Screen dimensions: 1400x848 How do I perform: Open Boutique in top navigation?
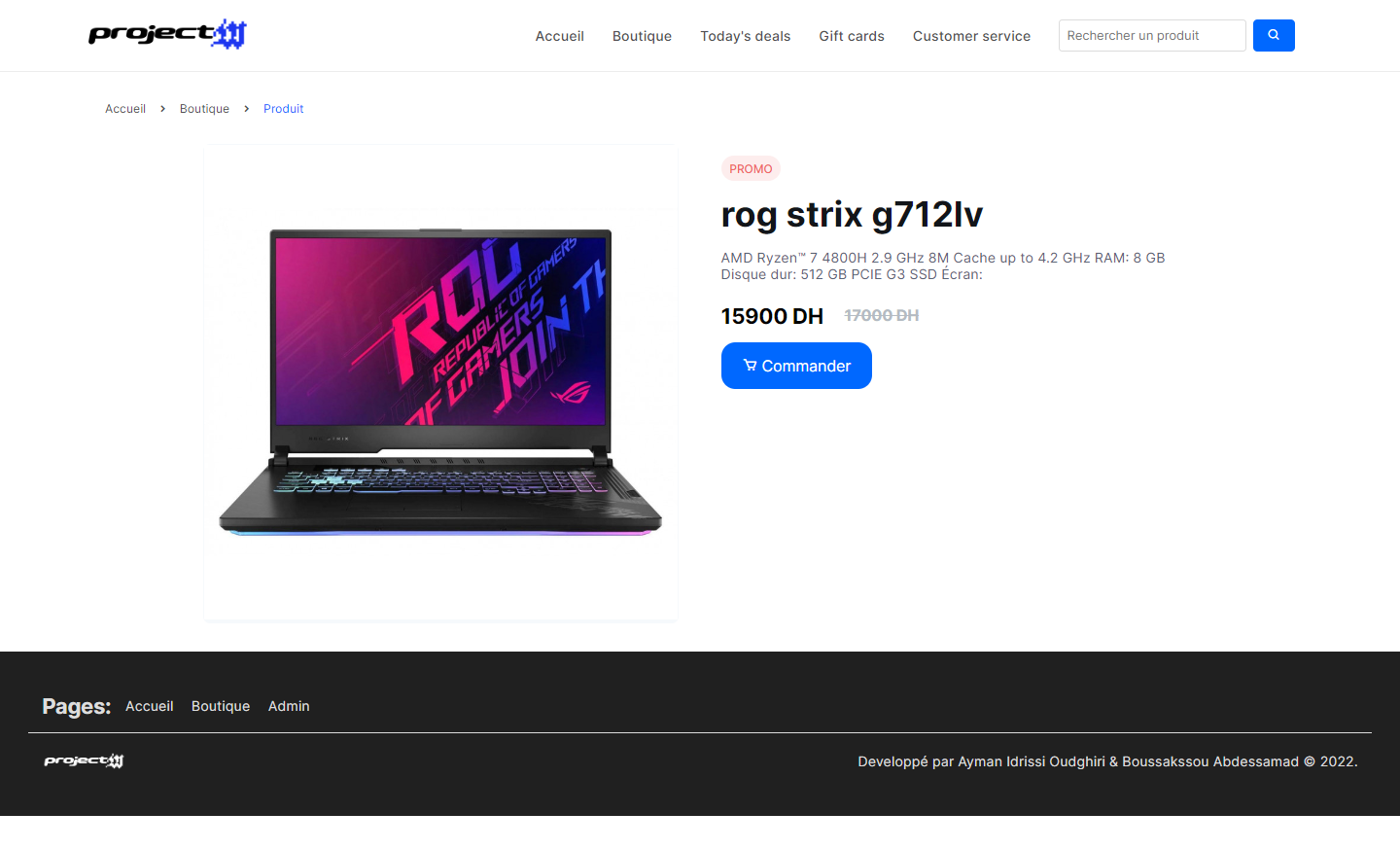pyautogui.click(x=642, y=36)
